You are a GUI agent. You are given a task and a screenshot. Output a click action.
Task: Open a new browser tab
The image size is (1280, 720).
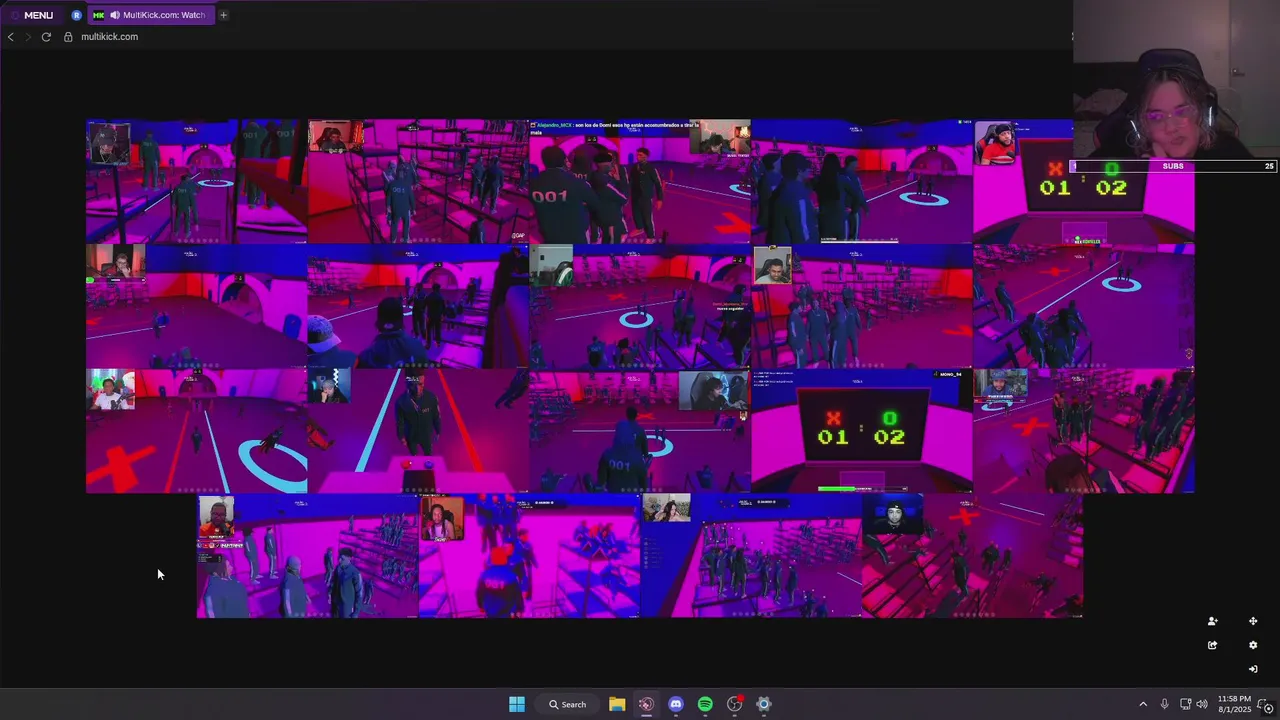pyautogui.click(x=223, y=15)
